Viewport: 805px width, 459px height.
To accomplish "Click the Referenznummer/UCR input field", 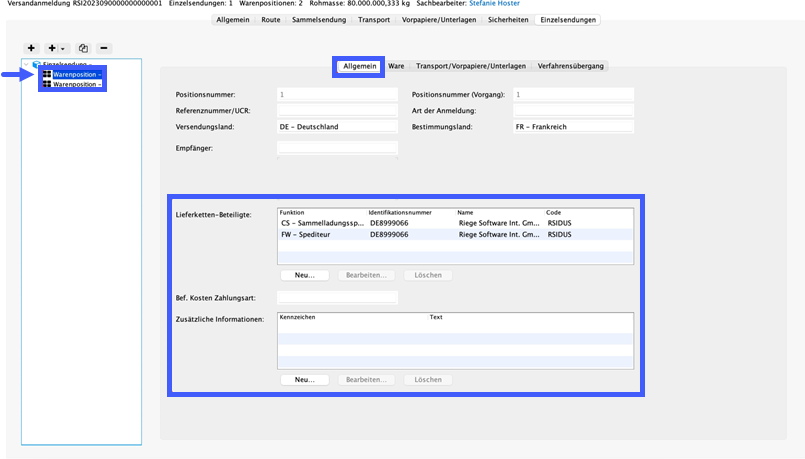I will (x=337, y=110).
